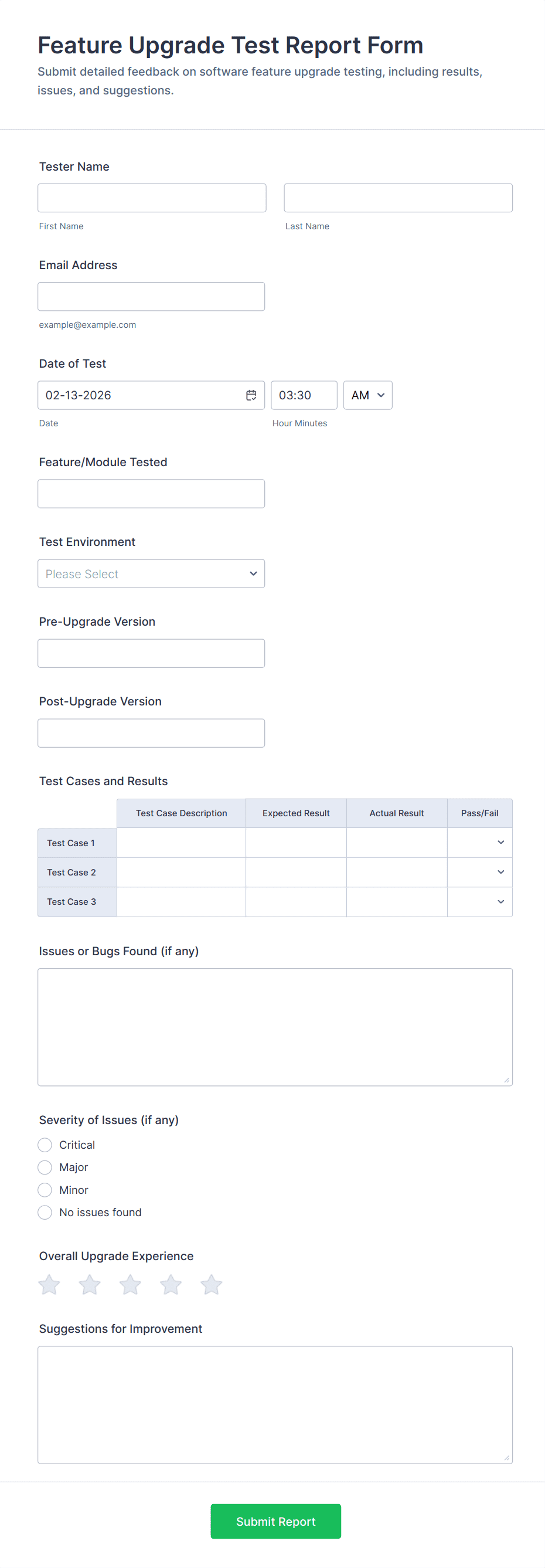Open Pass/Fail dropdown for Test Case 3
The image size is (545, 1568).
480,901
